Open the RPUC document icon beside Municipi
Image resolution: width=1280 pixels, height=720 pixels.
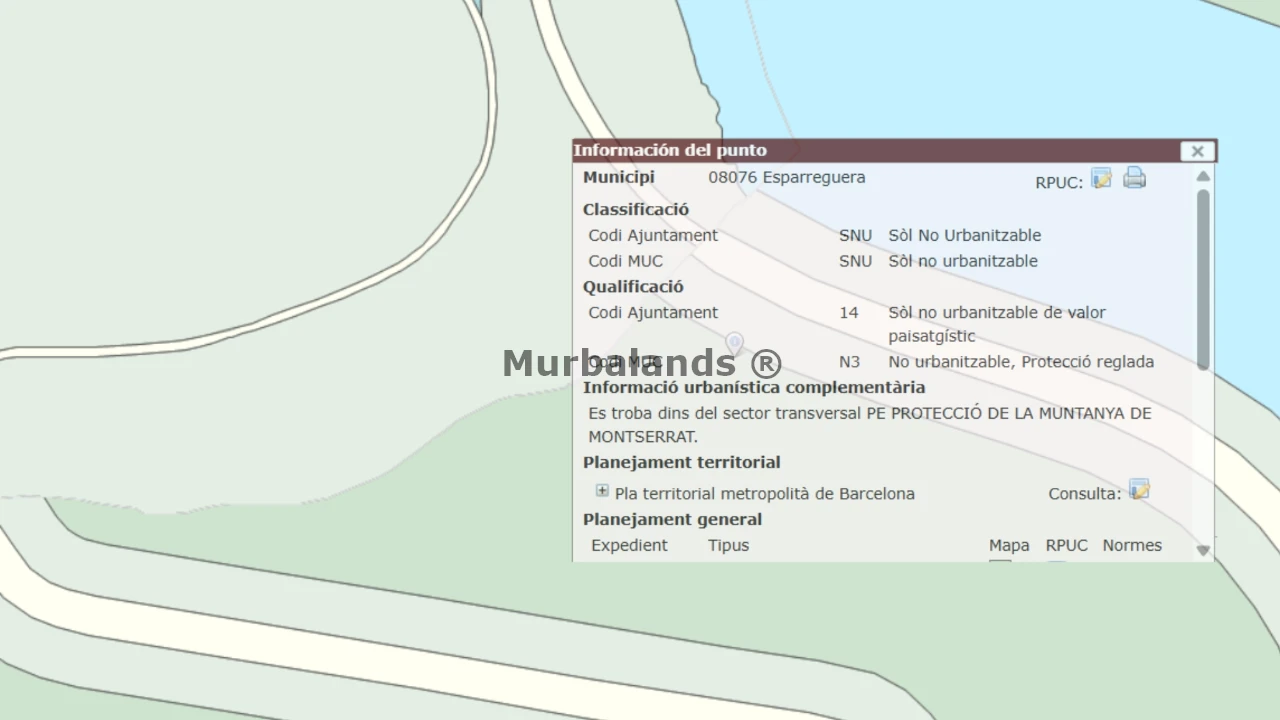coord(1102,179)
